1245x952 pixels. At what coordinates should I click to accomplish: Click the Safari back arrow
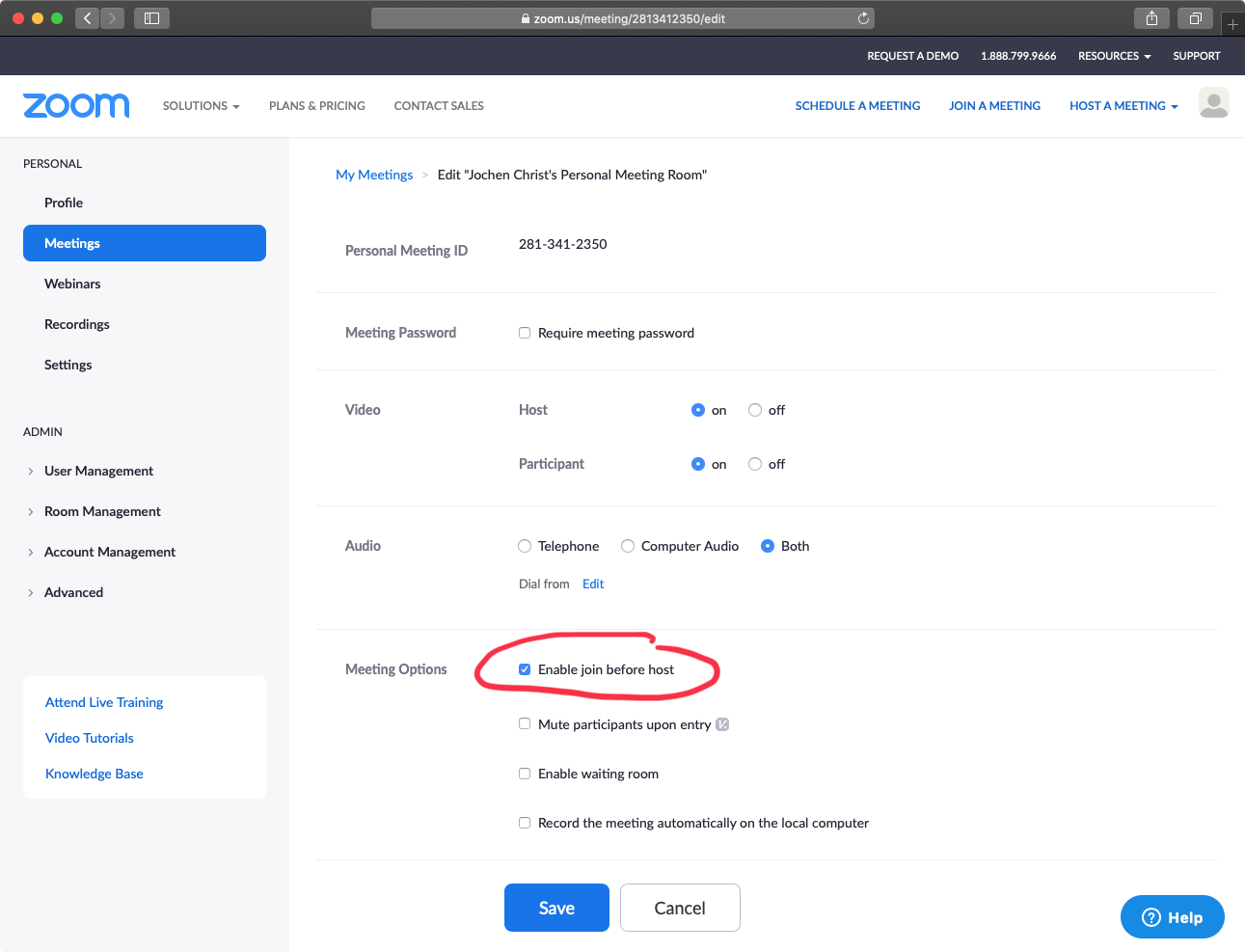(88, 18)
